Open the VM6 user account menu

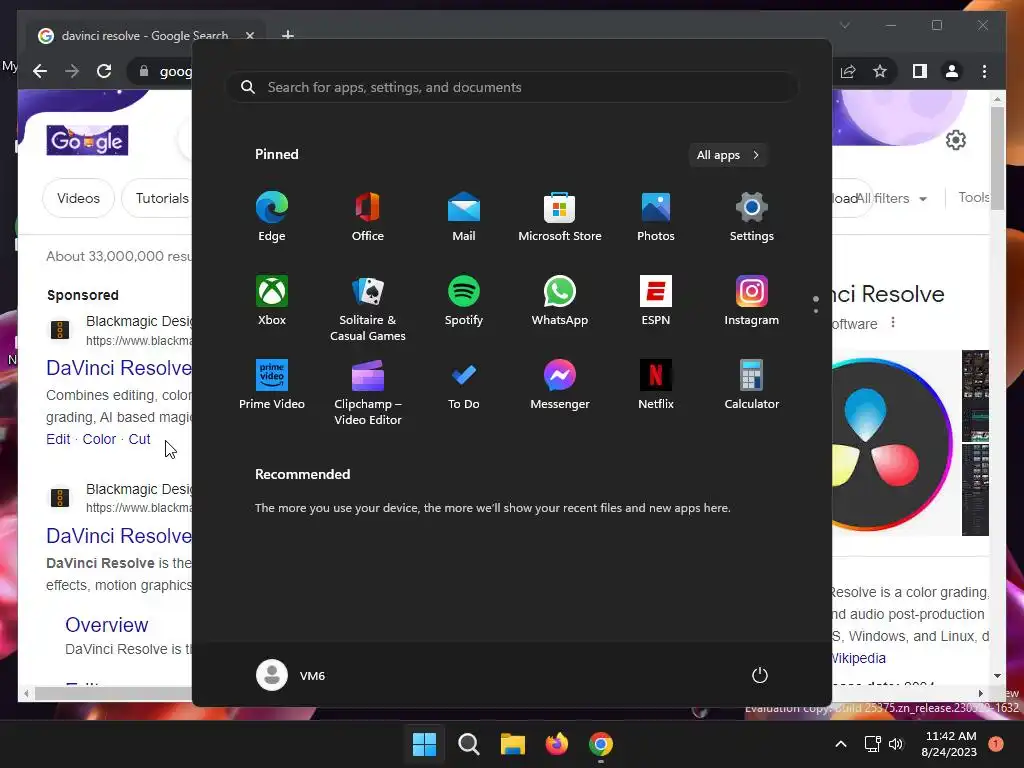[x=291, y=675]
